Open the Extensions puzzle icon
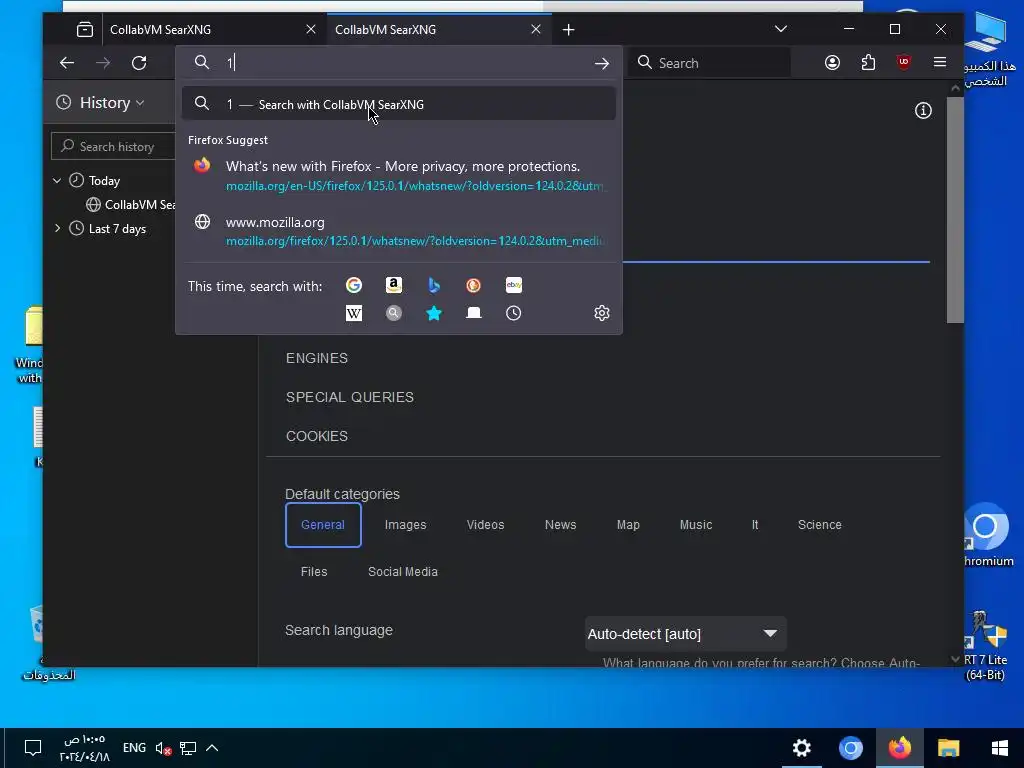 tap(868, 63)
